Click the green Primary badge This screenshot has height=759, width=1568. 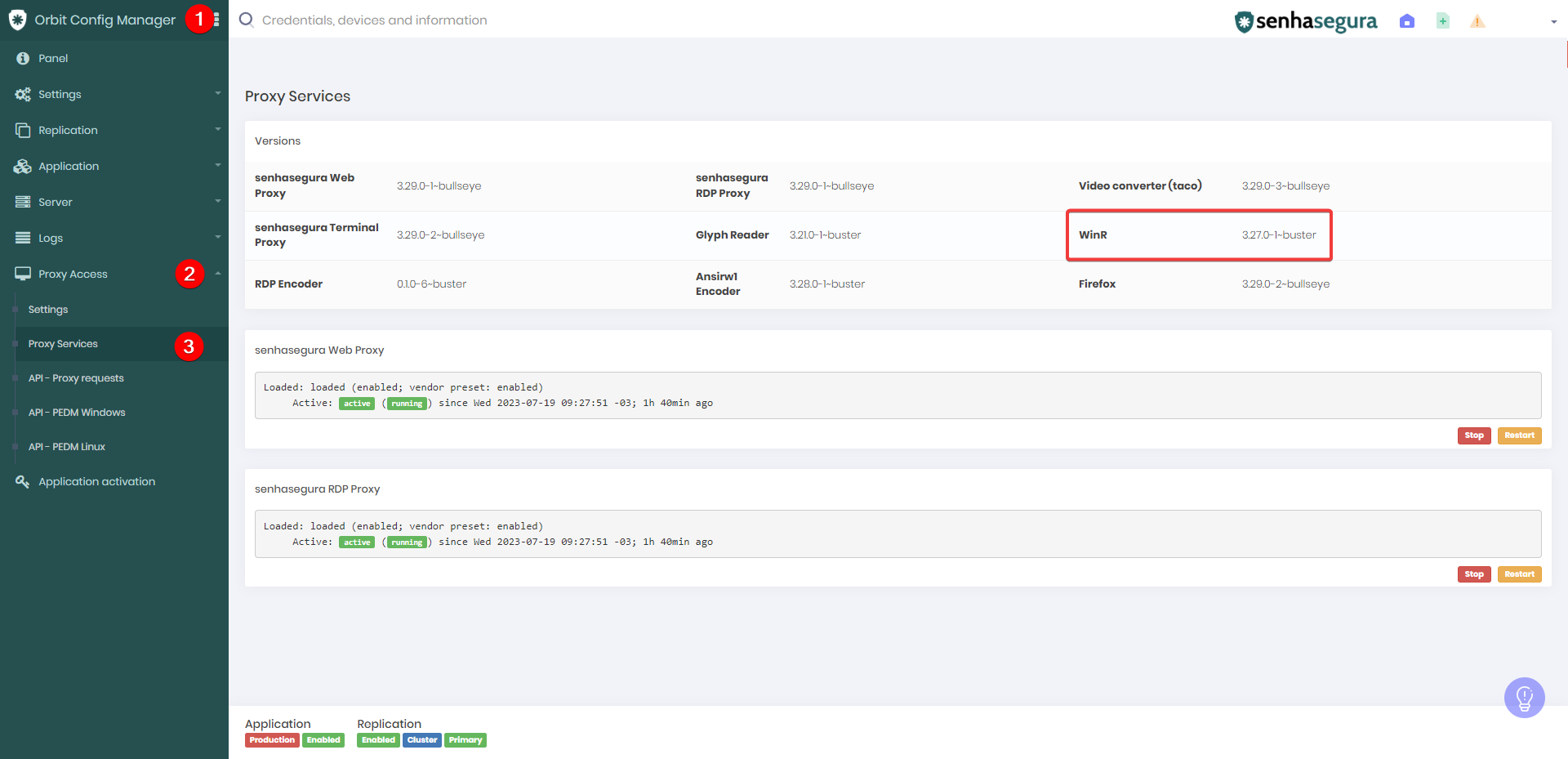click(465, 740)
